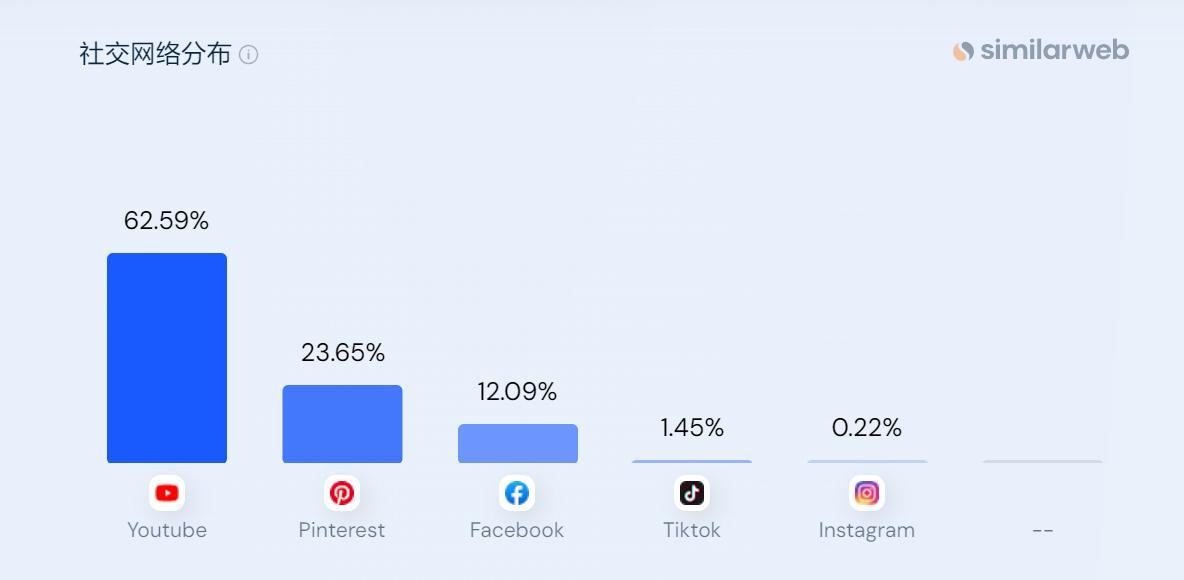The width and height of the screenshot is (1184, 580).
Task: Click the Pinterest label text
Action: (342, 530)
